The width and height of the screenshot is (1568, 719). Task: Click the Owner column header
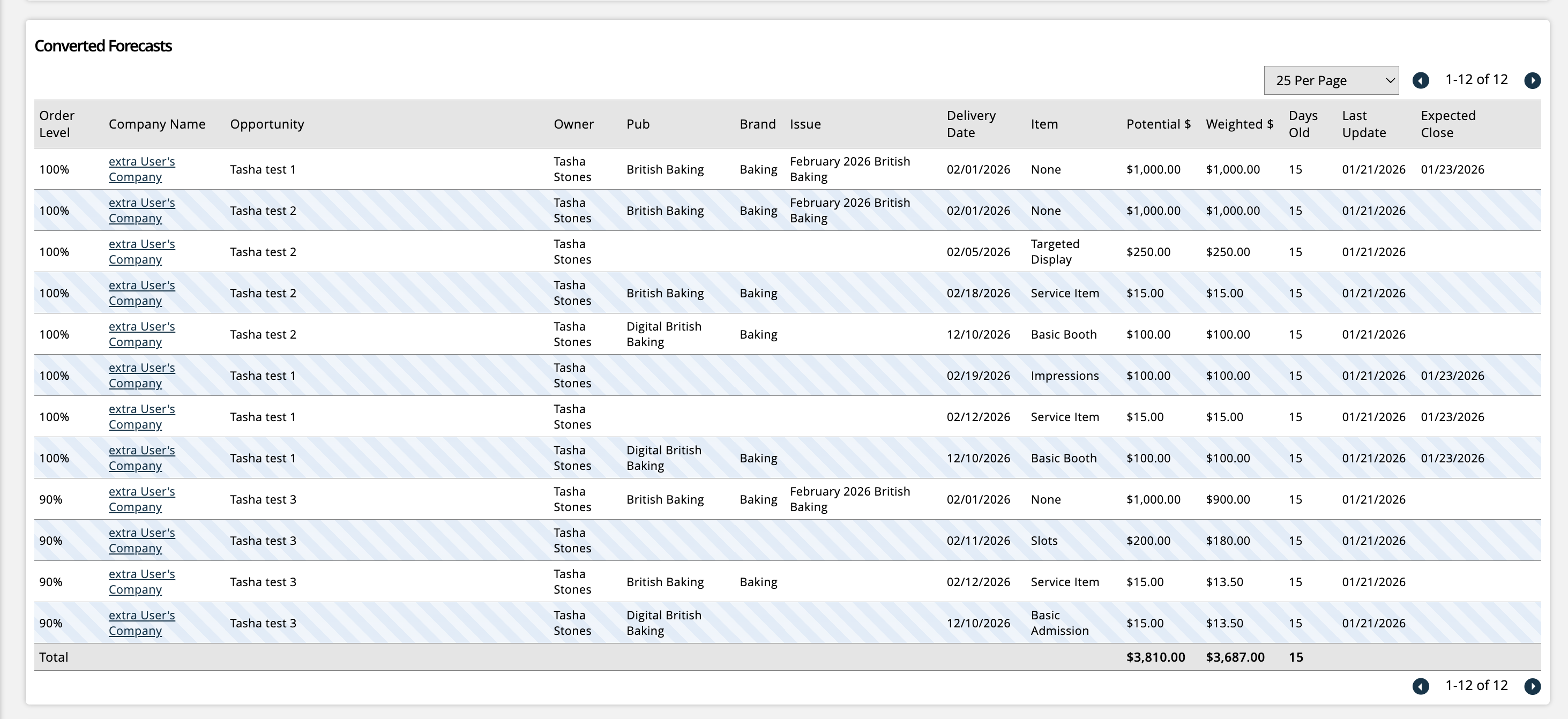573,124
